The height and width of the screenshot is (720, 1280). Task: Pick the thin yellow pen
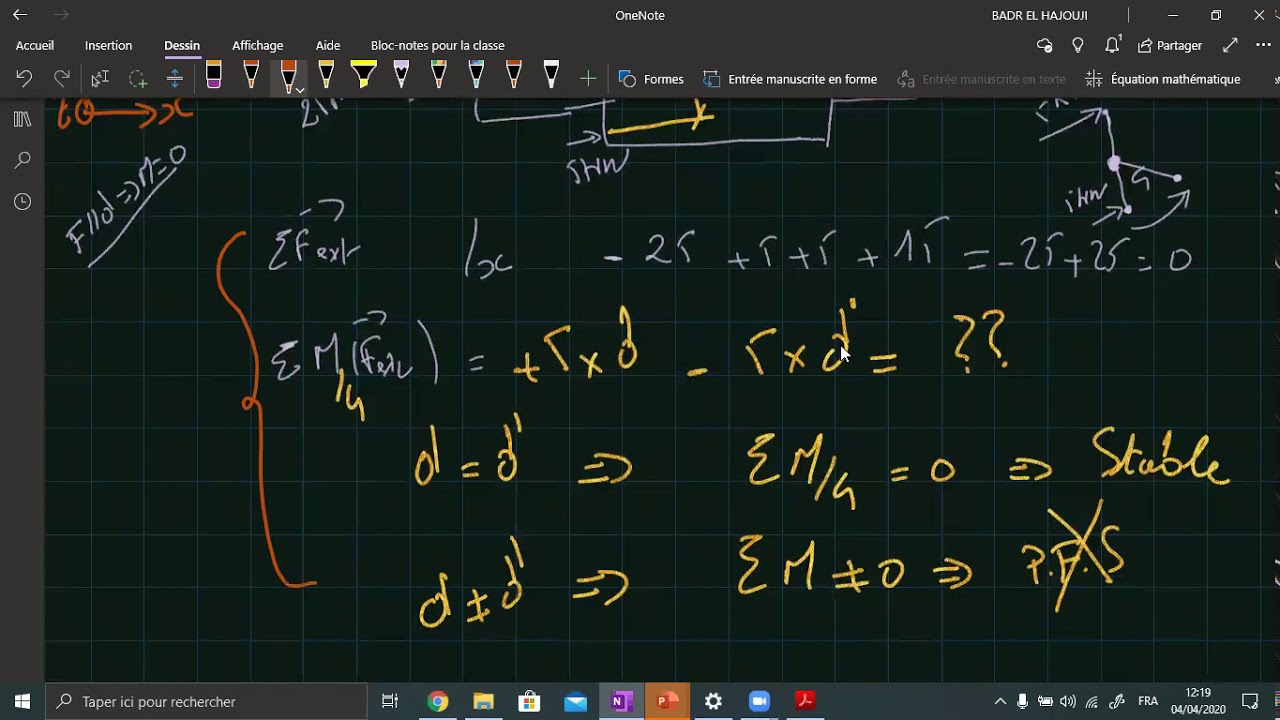pyautogui.click(x=326, y=77)
